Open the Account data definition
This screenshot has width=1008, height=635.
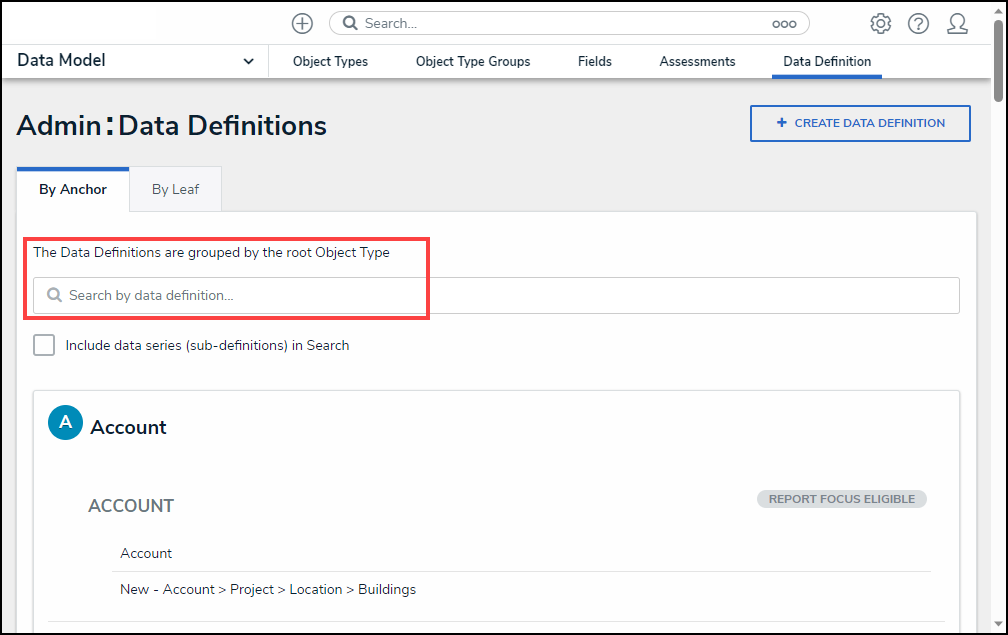146,553
